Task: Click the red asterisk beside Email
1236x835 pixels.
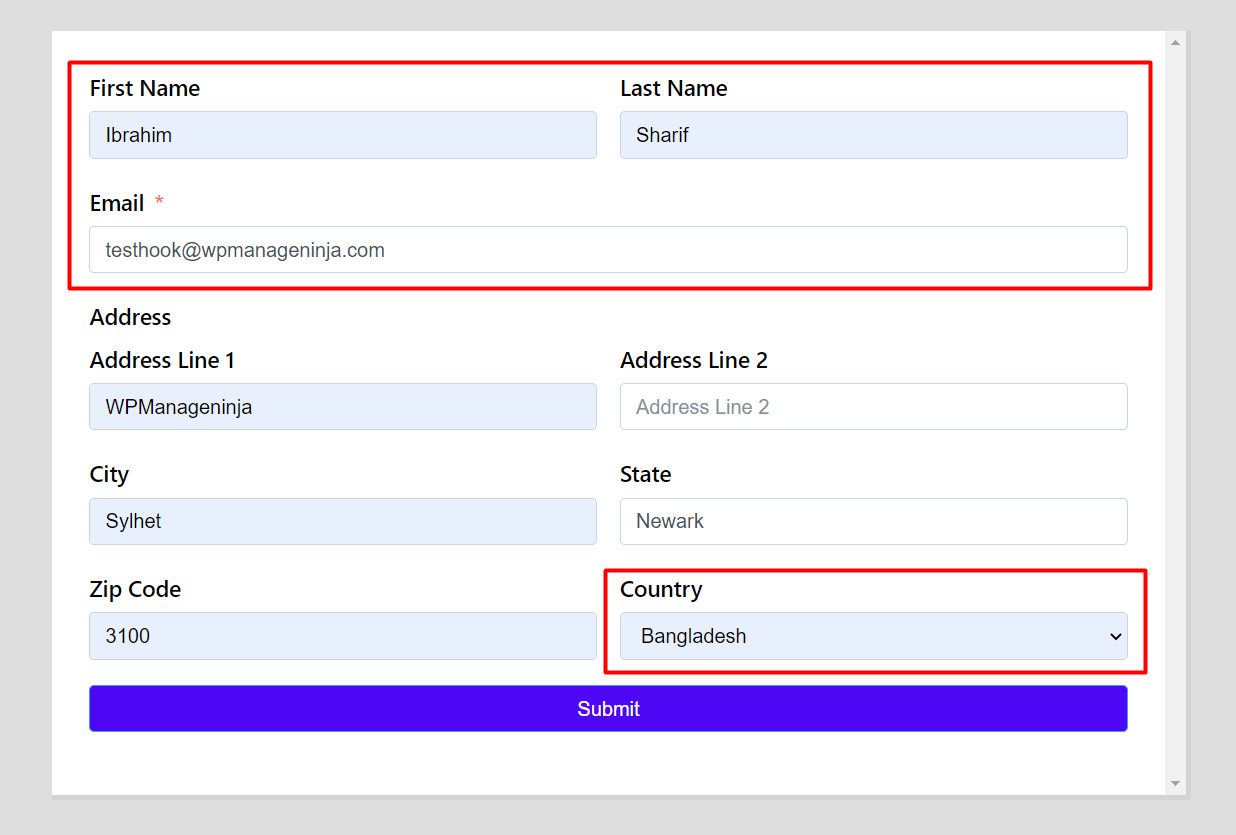Action: tap(159, 202)
